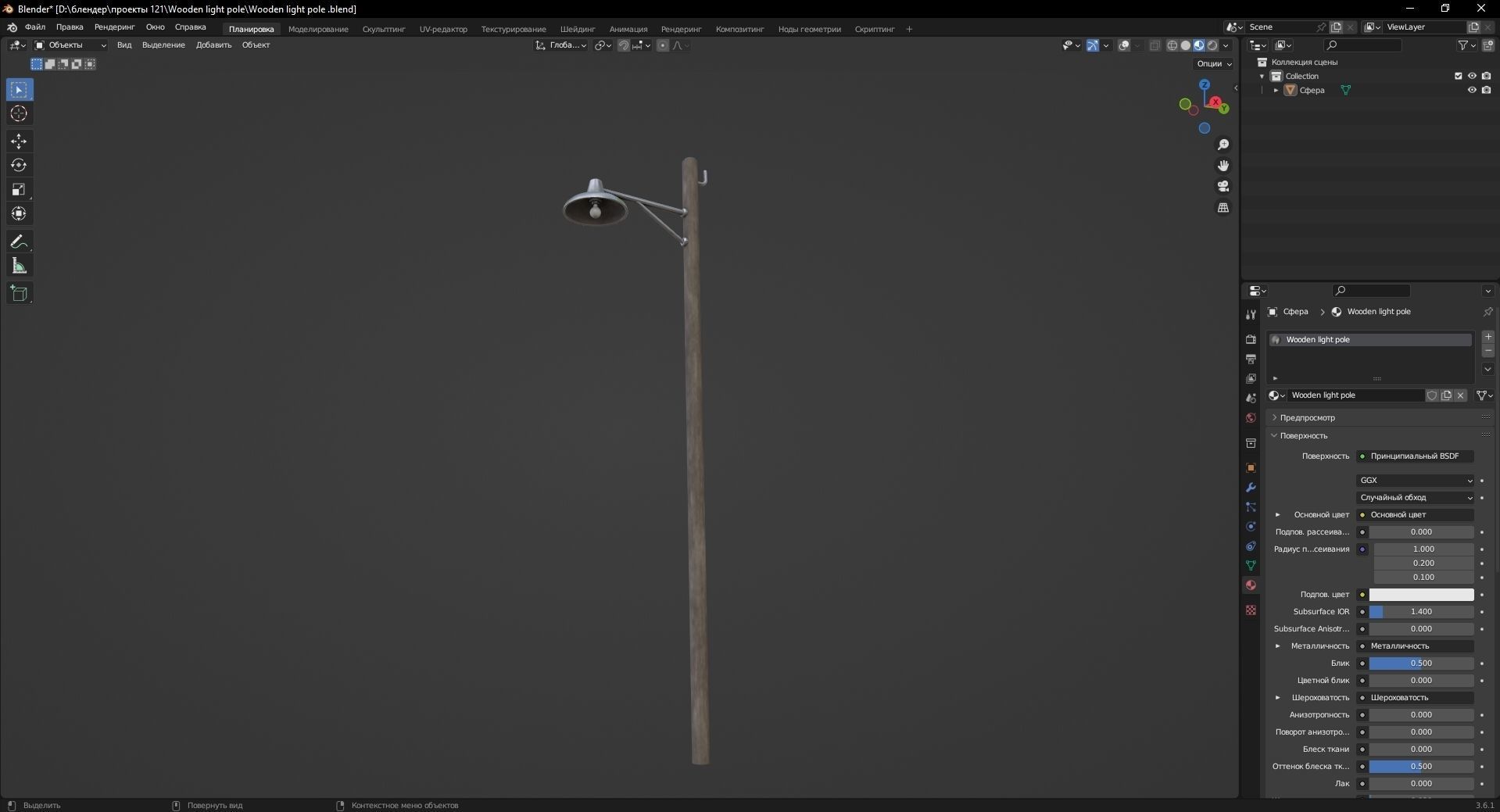1500x812 pixels.
Task: Open the Material properties tab
Action: [x=1251, y=585]
